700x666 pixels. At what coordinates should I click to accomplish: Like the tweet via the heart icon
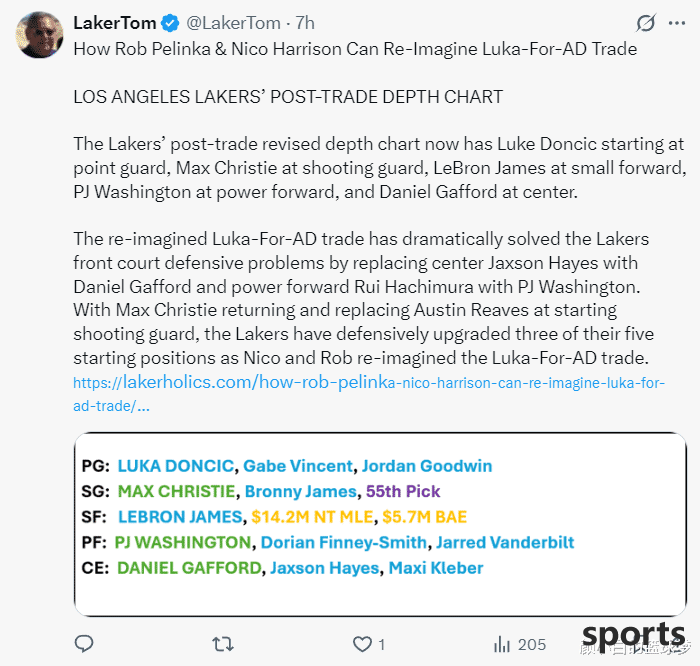point(362,644)
